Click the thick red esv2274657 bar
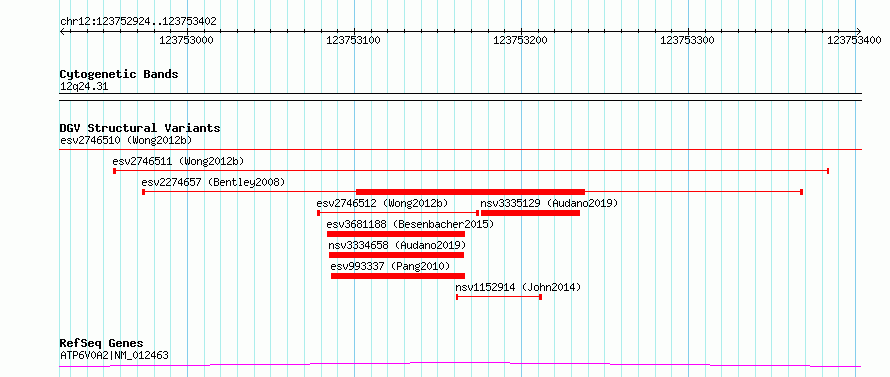The height and width of the screenshot is (377, 890). [470, 192]
